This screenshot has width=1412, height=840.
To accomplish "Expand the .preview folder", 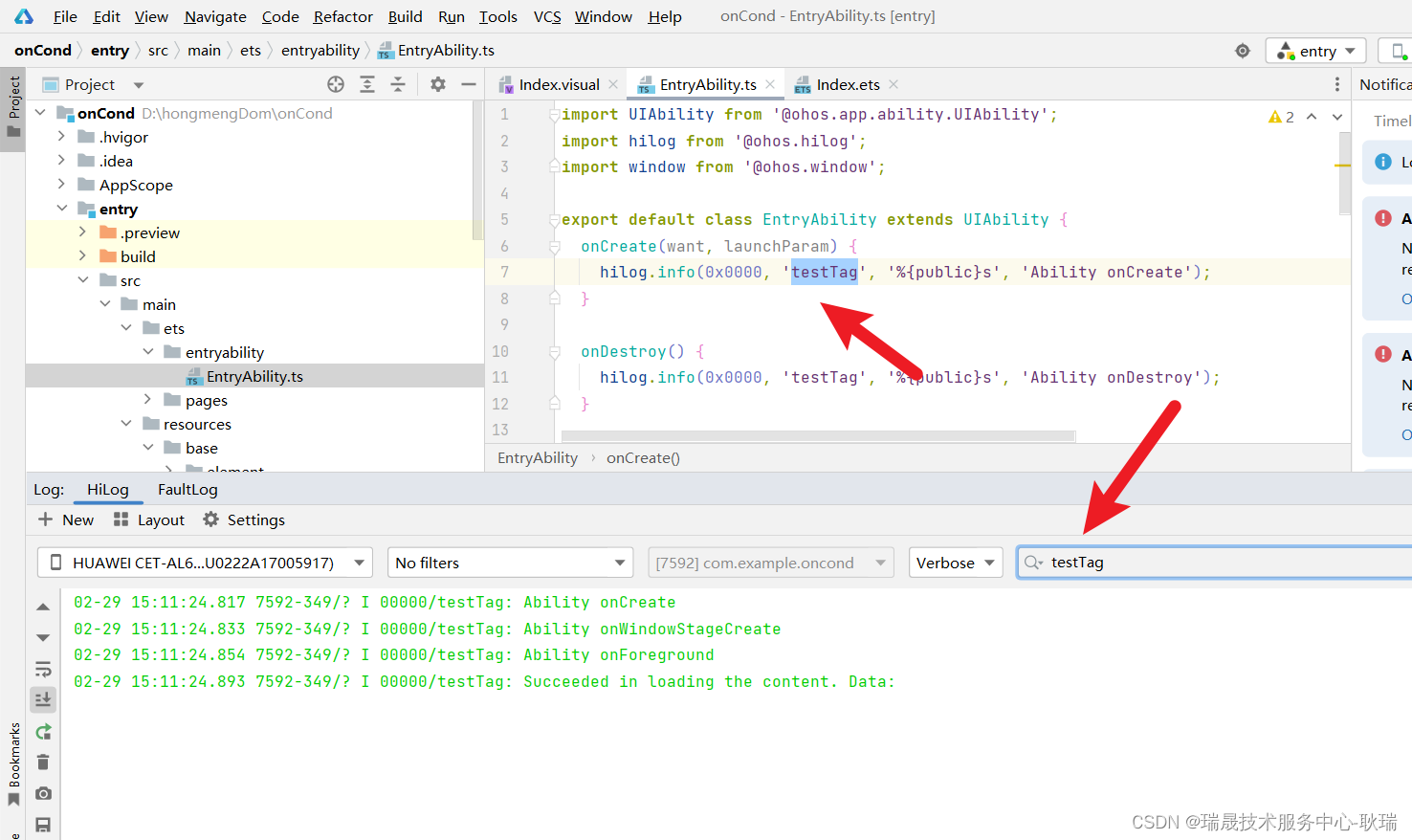I will [82, 232].
